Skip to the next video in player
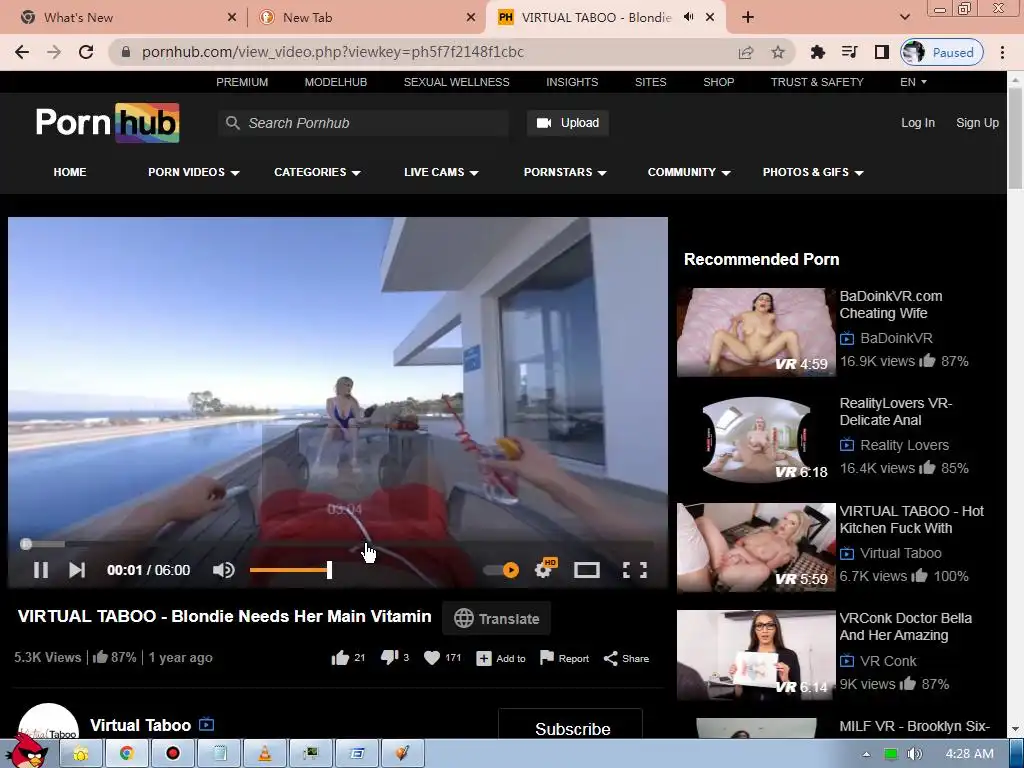The image size is (1024, 768). coord(77,570)
